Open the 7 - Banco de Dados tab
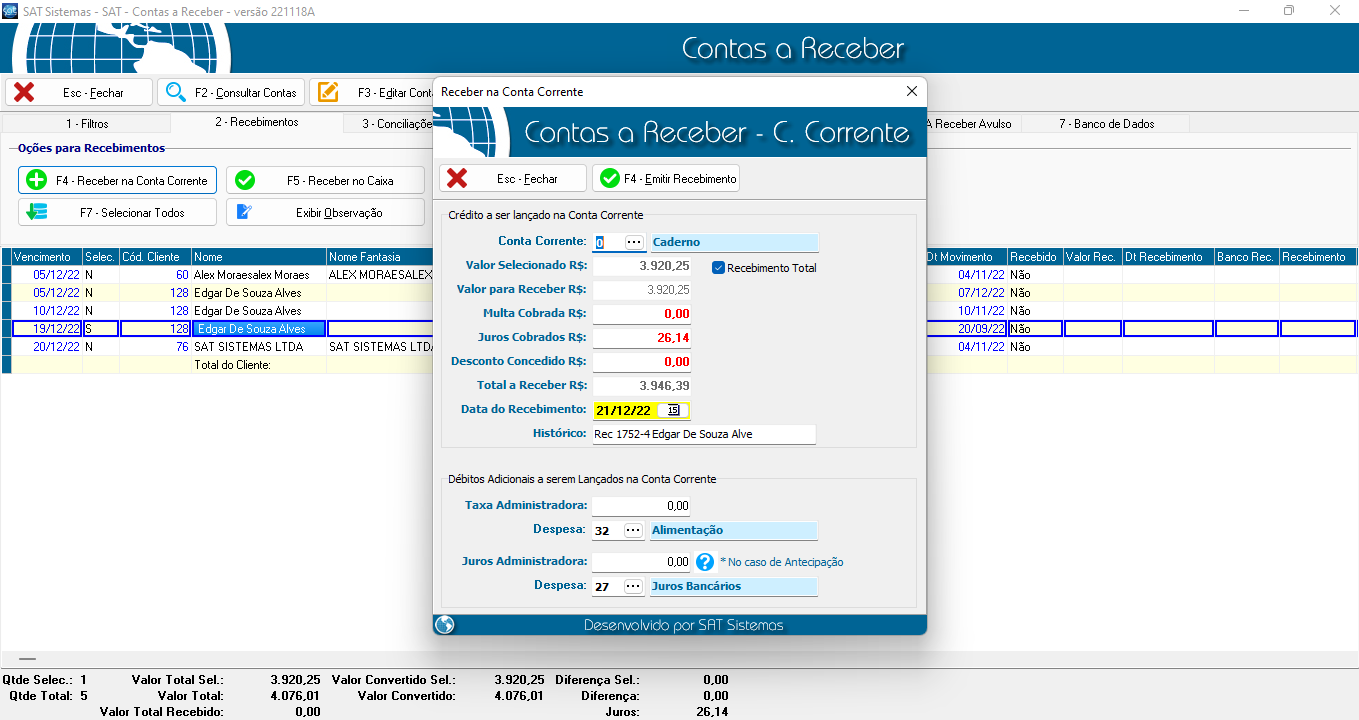Image resolution: width=1359 pixels, height=720 pixels. pyautogui.click(x=1106, y=124)
